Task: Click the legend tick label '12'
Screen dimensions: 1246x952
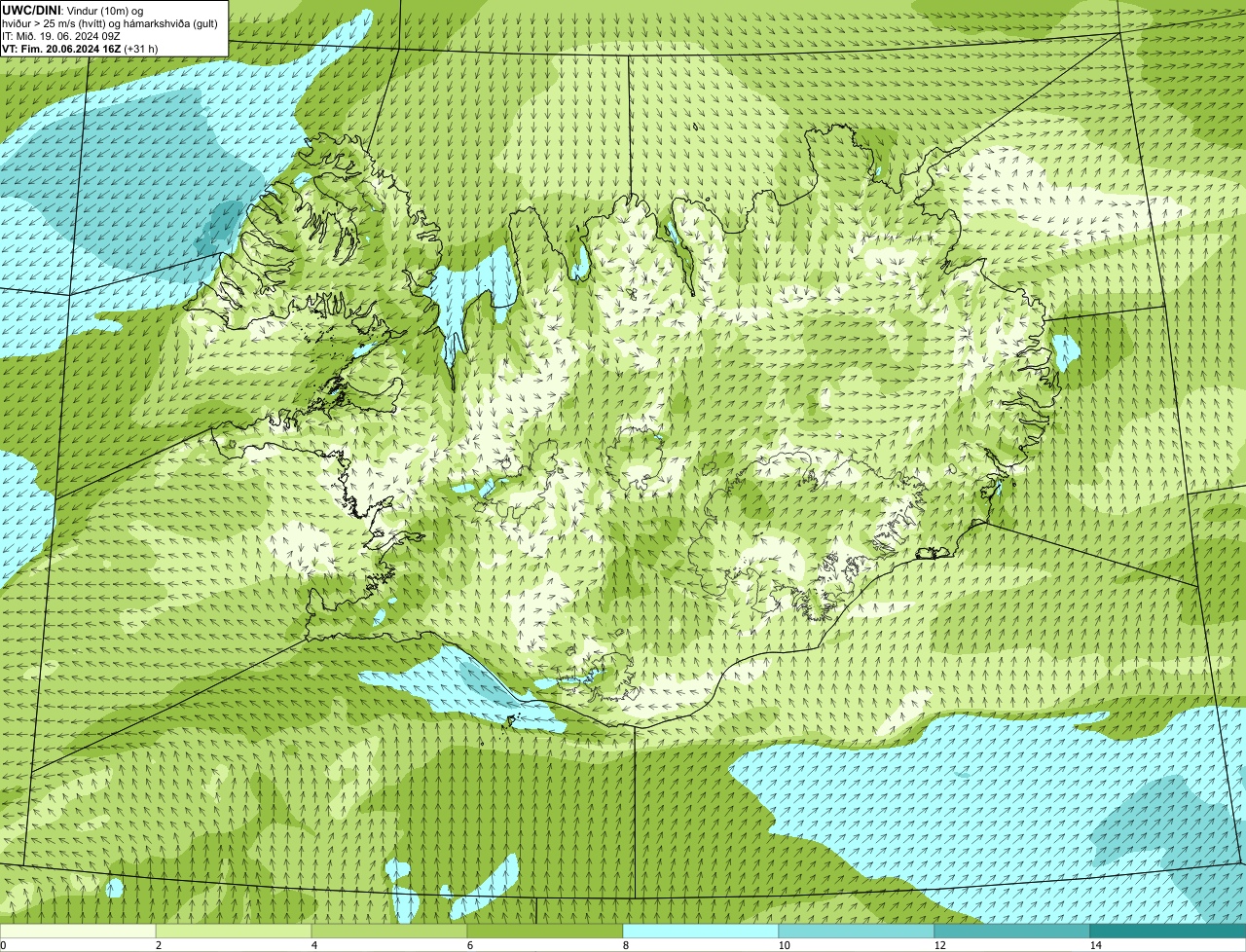Action: pyautogui.click(x=939, y=945)
